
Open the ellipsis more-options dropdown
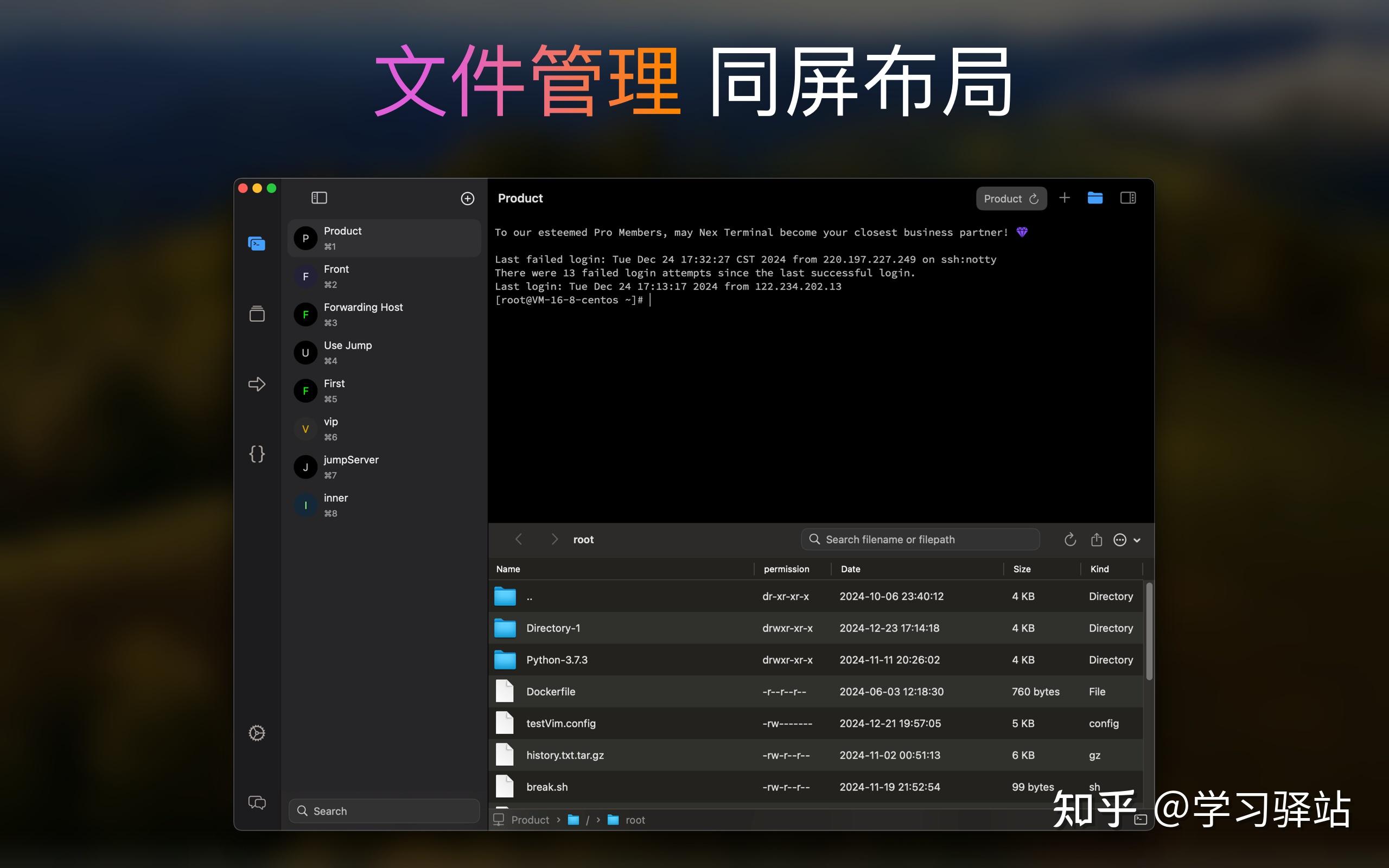1120,540
